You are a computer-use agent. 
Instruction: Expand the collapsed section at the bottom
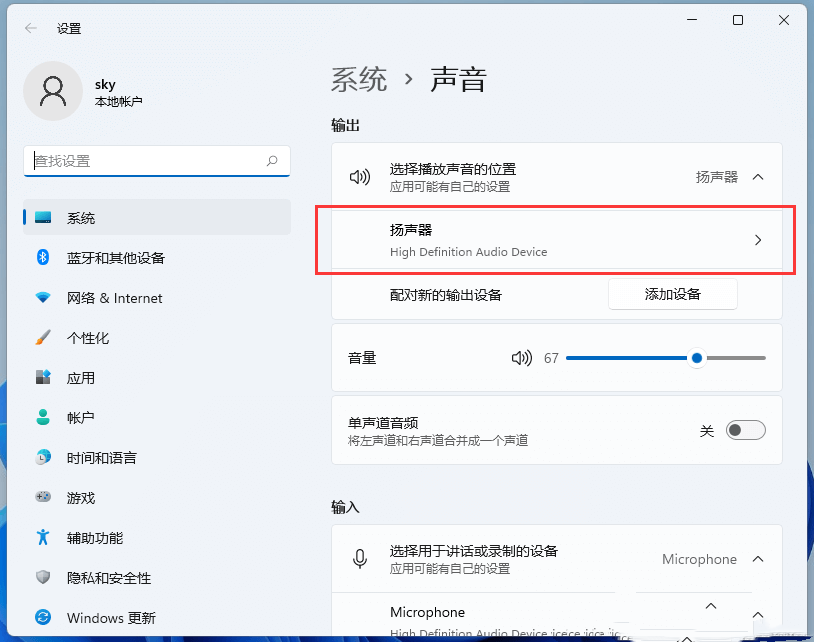coord(710,605)
